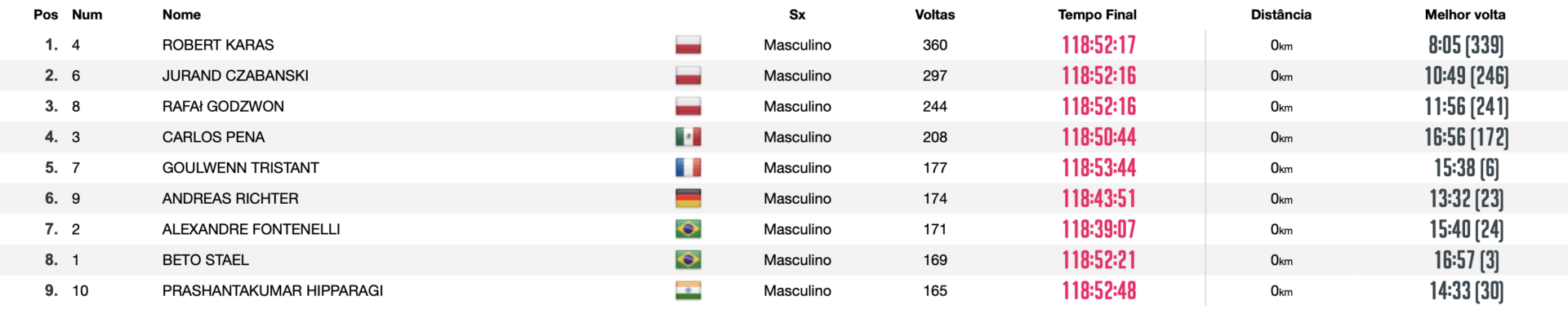1568x314 pixels.
Task: Click the Nome column header
Action: (x=181, y=15)
